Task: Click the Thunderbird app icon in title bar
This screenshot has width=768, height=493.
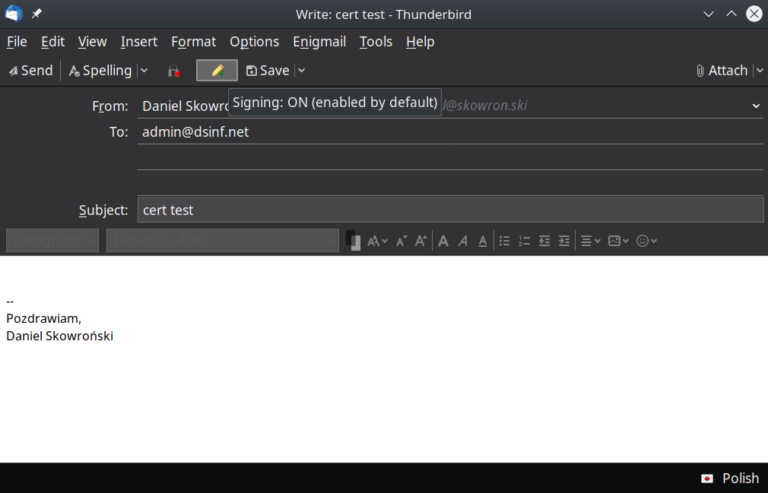Action: [x=14, y=14]
